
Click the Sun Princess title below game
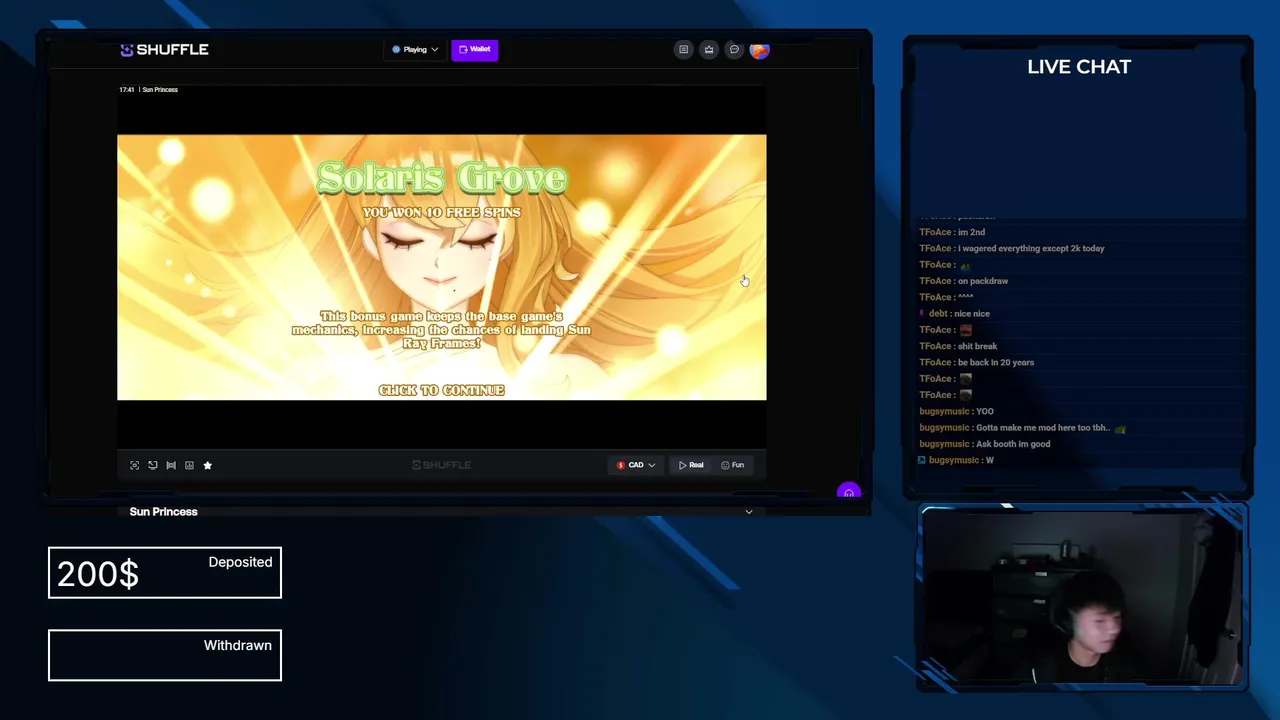163,512
